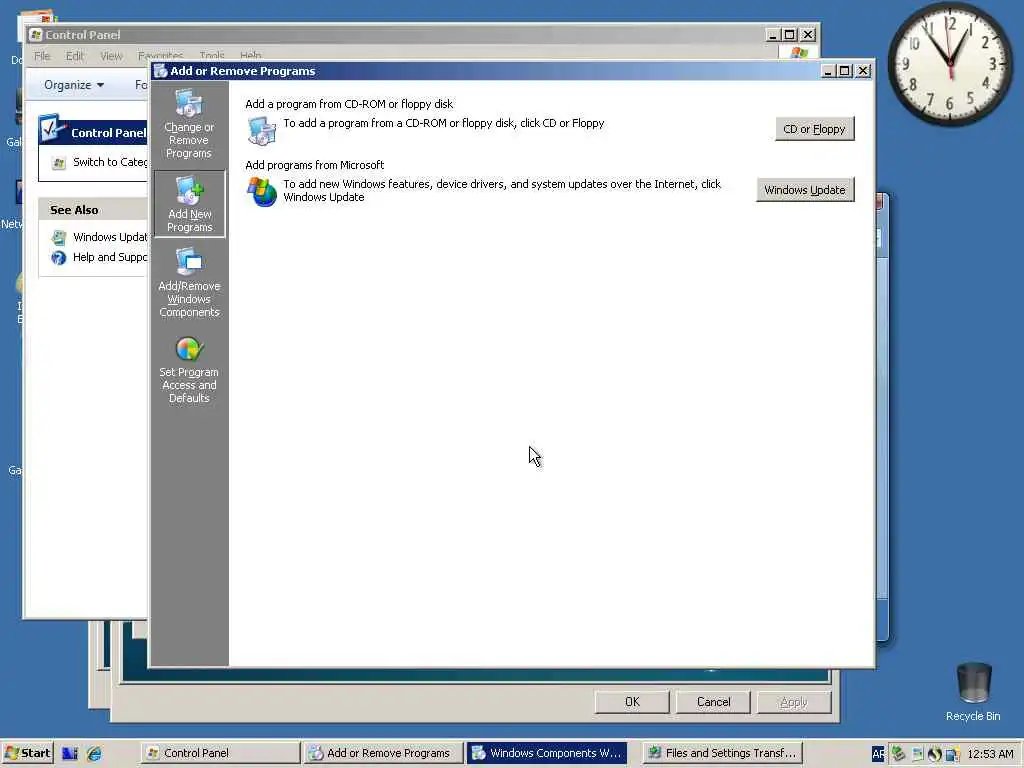
Task: Launch Internet Explorer from quick launch
Action: (94, 753)
